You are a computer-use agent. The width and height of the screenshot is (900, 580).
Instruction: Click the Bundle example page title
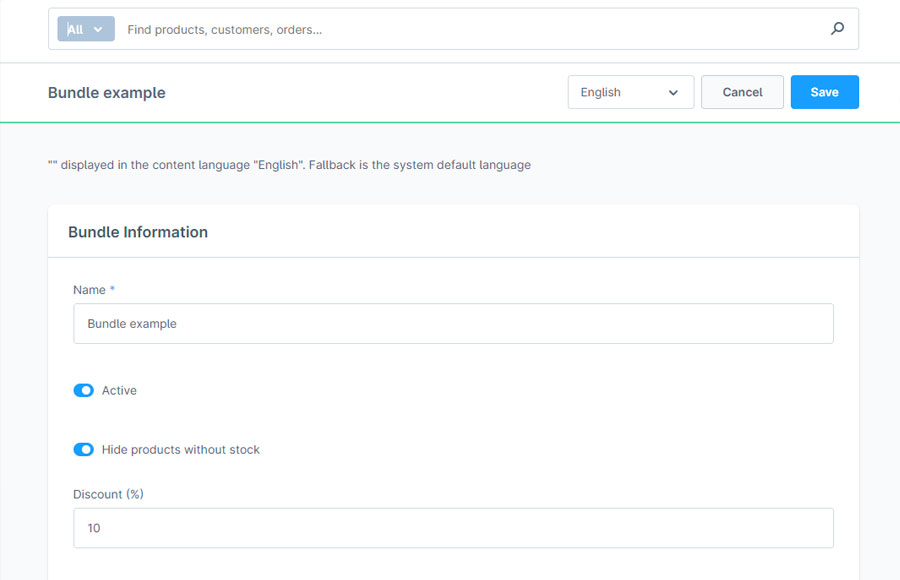pyautogui.click(x=106, y=92)
